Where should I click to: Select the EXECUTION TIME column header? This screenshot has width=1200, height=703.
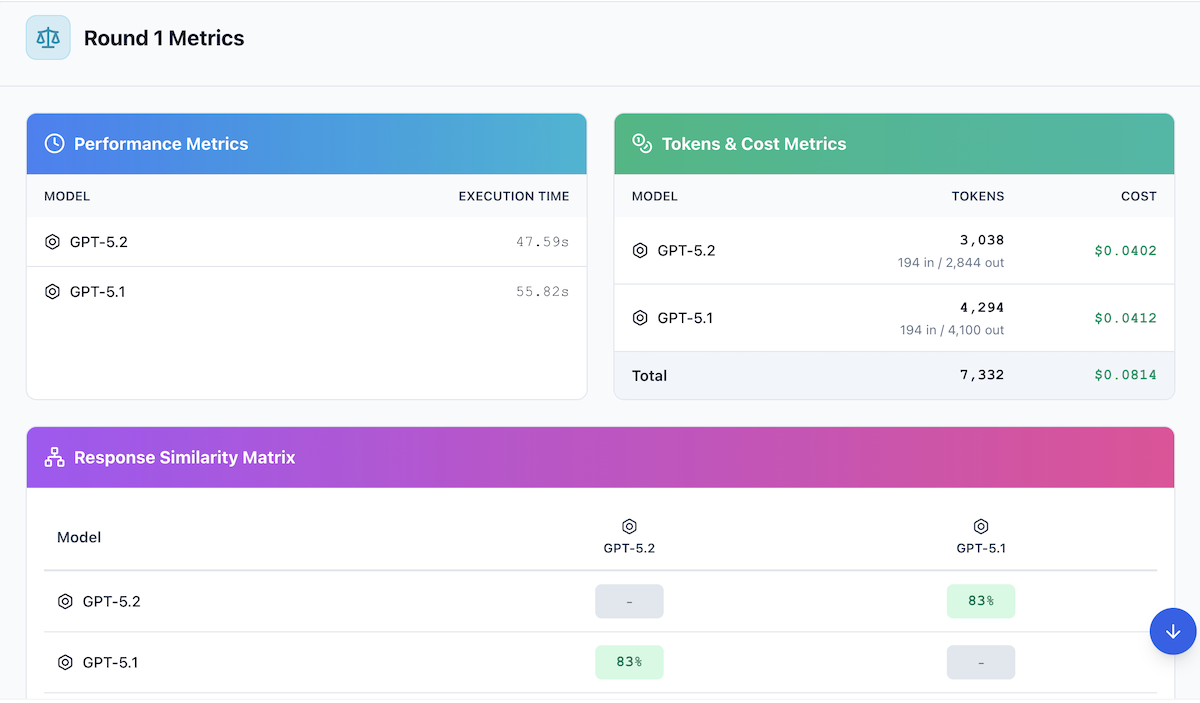(x=514, y=196)
